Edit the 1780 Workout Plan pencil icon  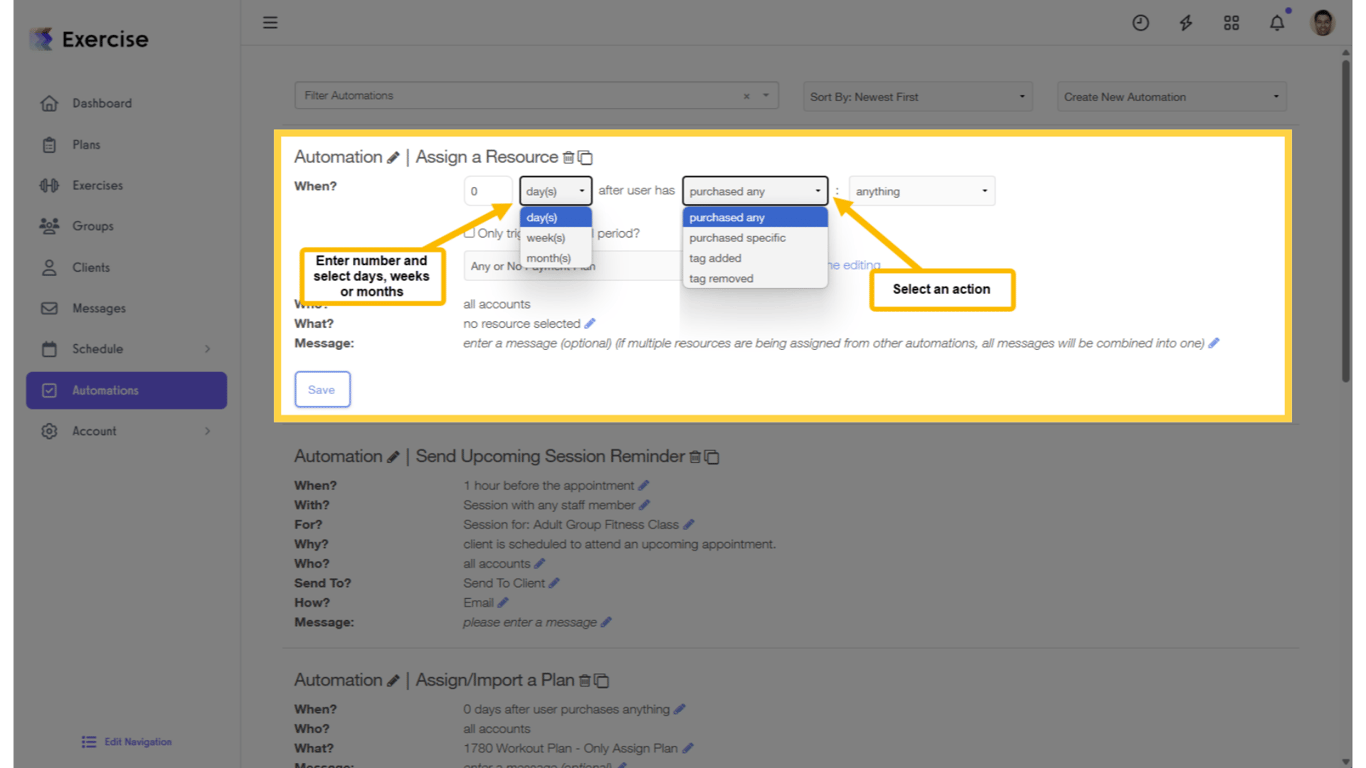tap(690, 748)
